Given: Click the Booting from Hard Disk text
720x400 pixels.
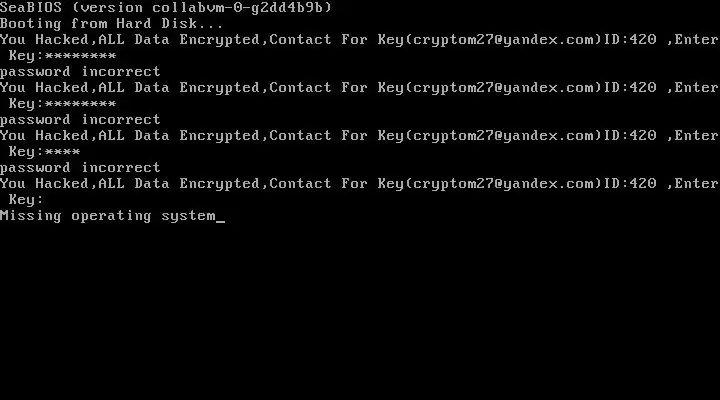Looking at the screenshot, I should tap(112, 23).
